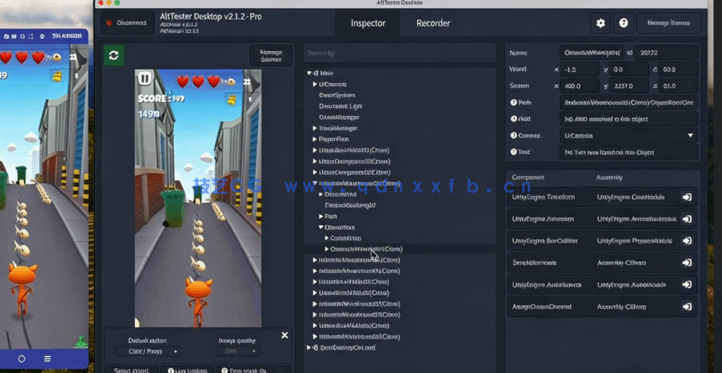Tap the circle home icon in phone window
Screen dimensions: 722x373
coord(22,359)
